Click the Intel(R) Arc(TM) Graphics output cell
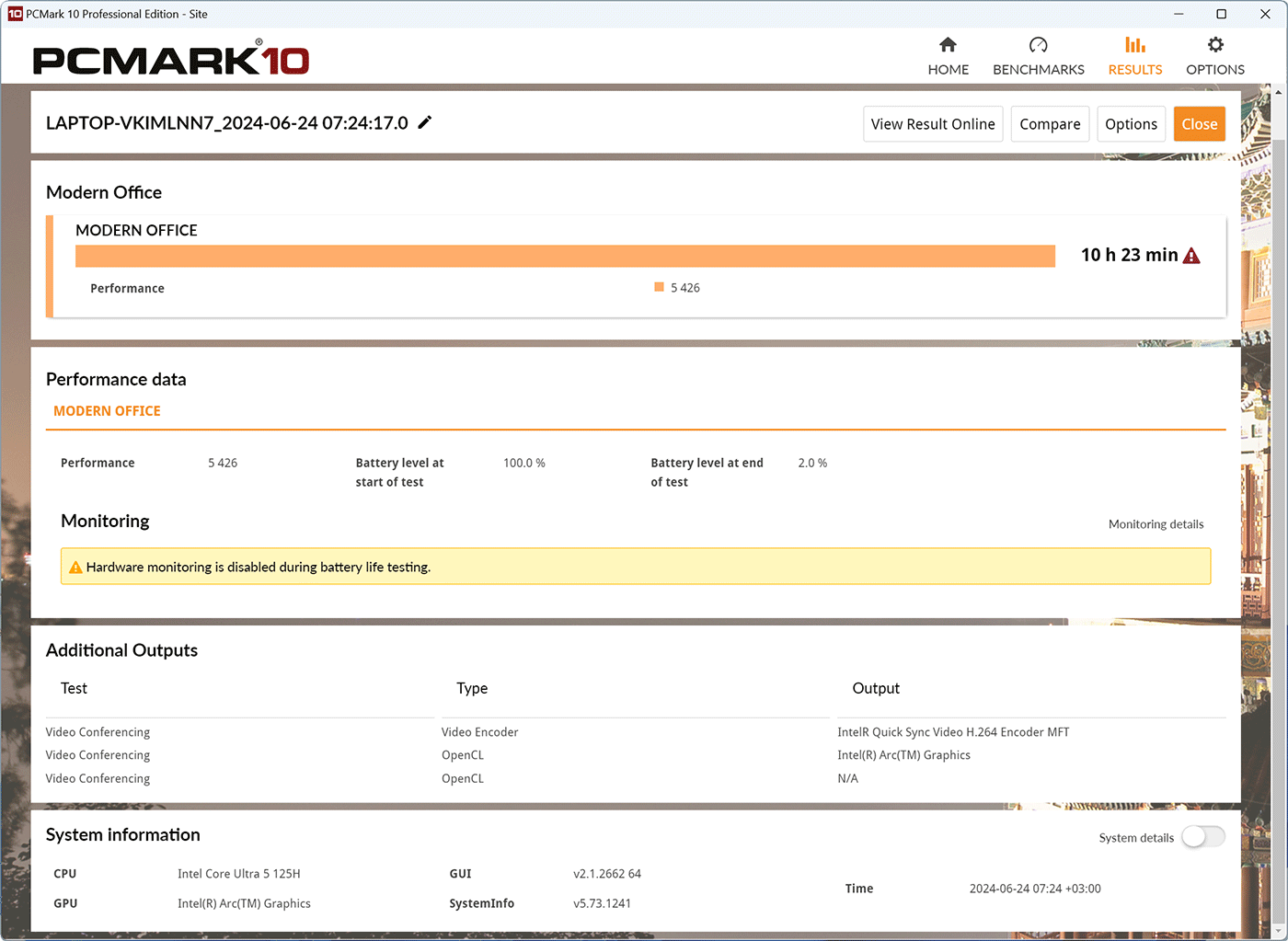The width and height of the screenshot is (1288, 941). coord(903,755)
